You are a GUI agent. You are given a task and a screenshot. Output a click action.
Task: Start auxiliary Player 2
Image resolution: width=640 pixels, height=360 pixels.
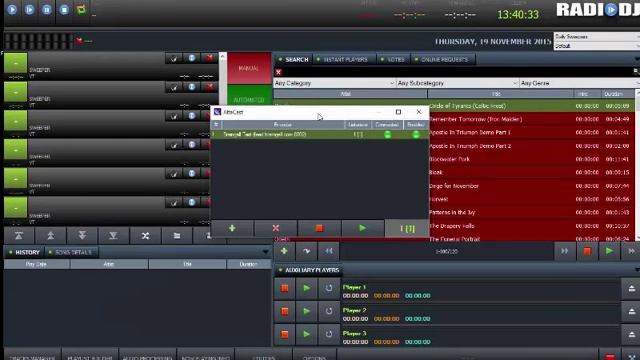307,311
